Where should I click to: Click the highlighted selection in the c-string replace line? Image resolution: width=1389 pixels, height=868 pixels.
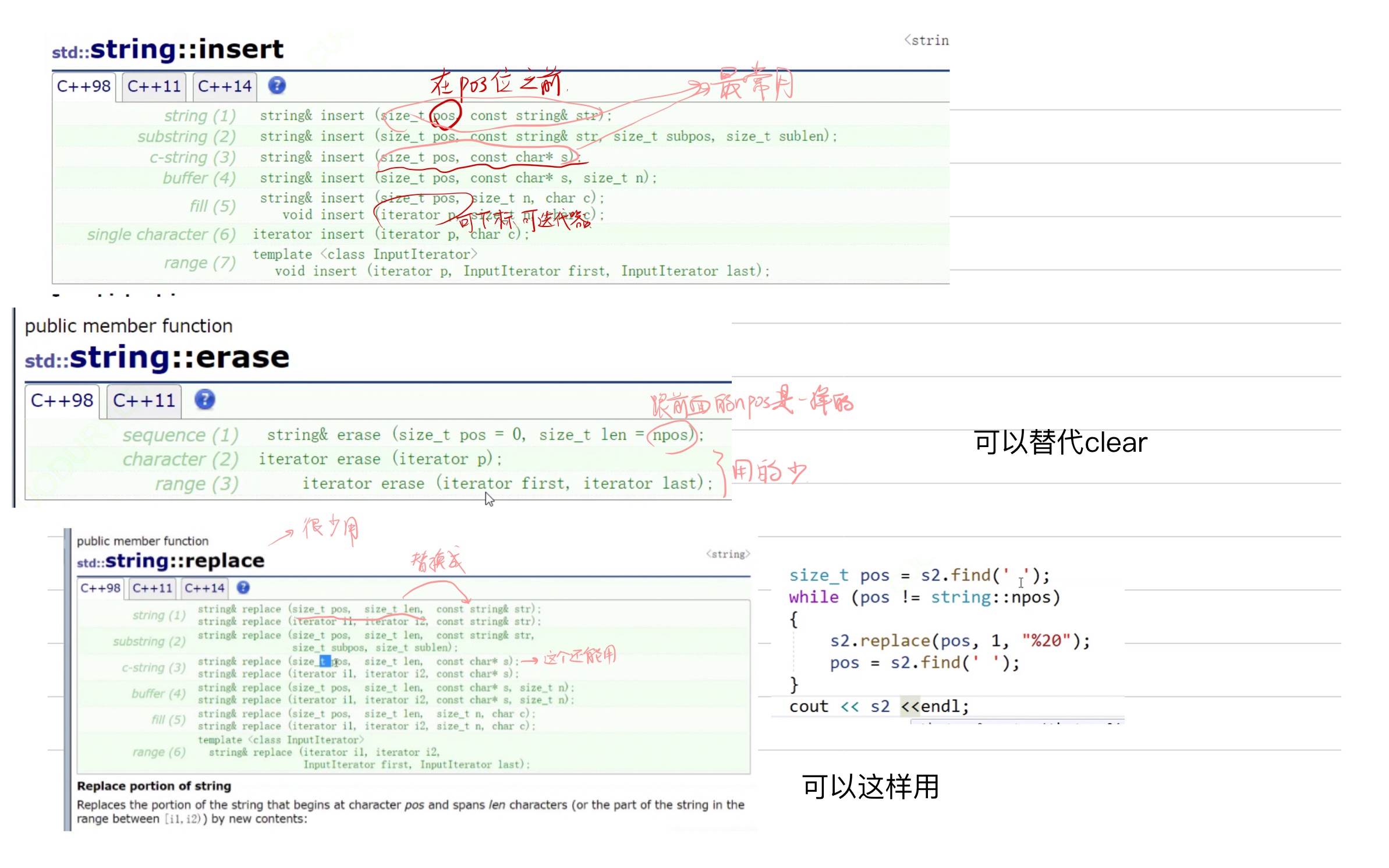(x=325, y=661)
